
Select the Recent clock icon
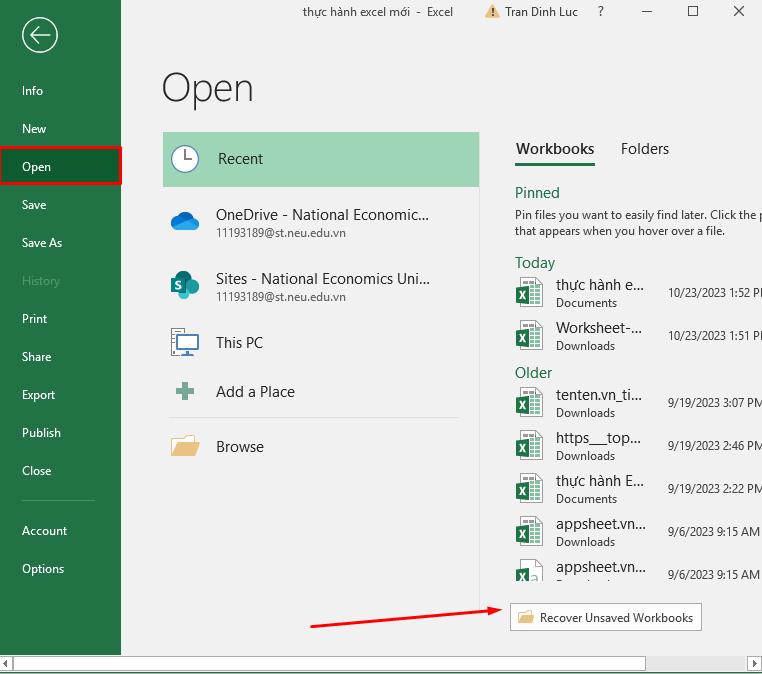[185, 159]
